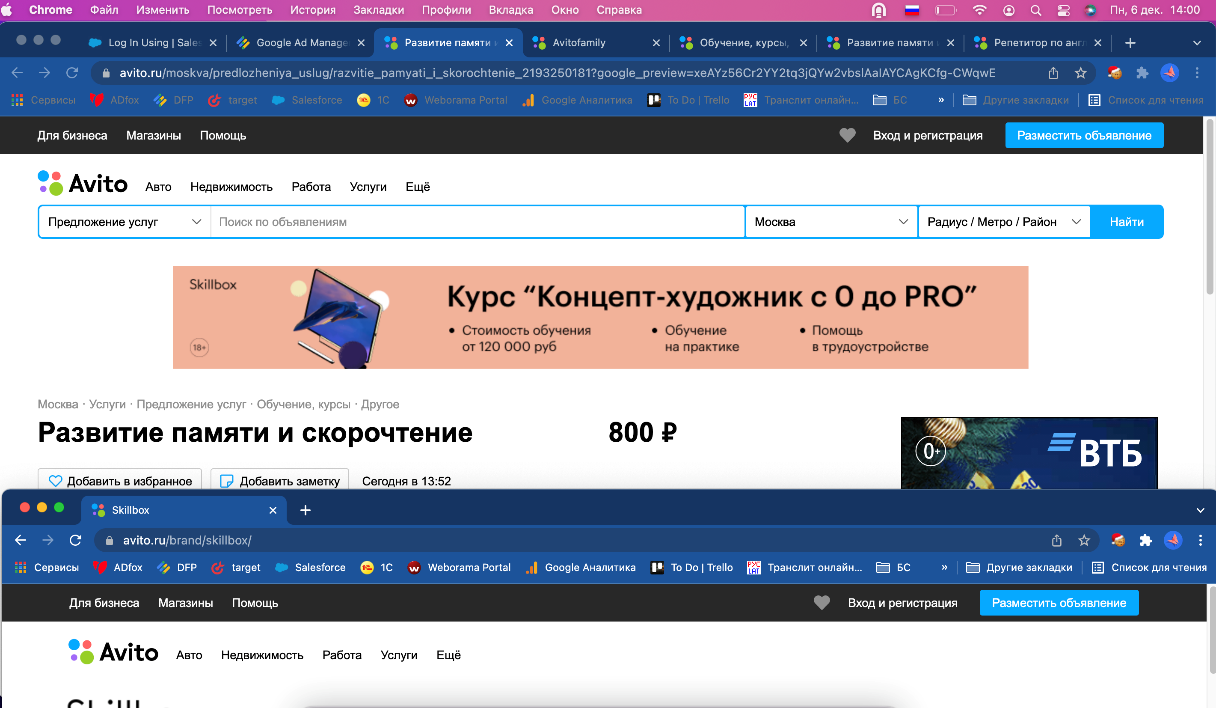Open the 1С bookmark in front window
Viewport: 1216px width, 708px height.
[x=376, y=567]
